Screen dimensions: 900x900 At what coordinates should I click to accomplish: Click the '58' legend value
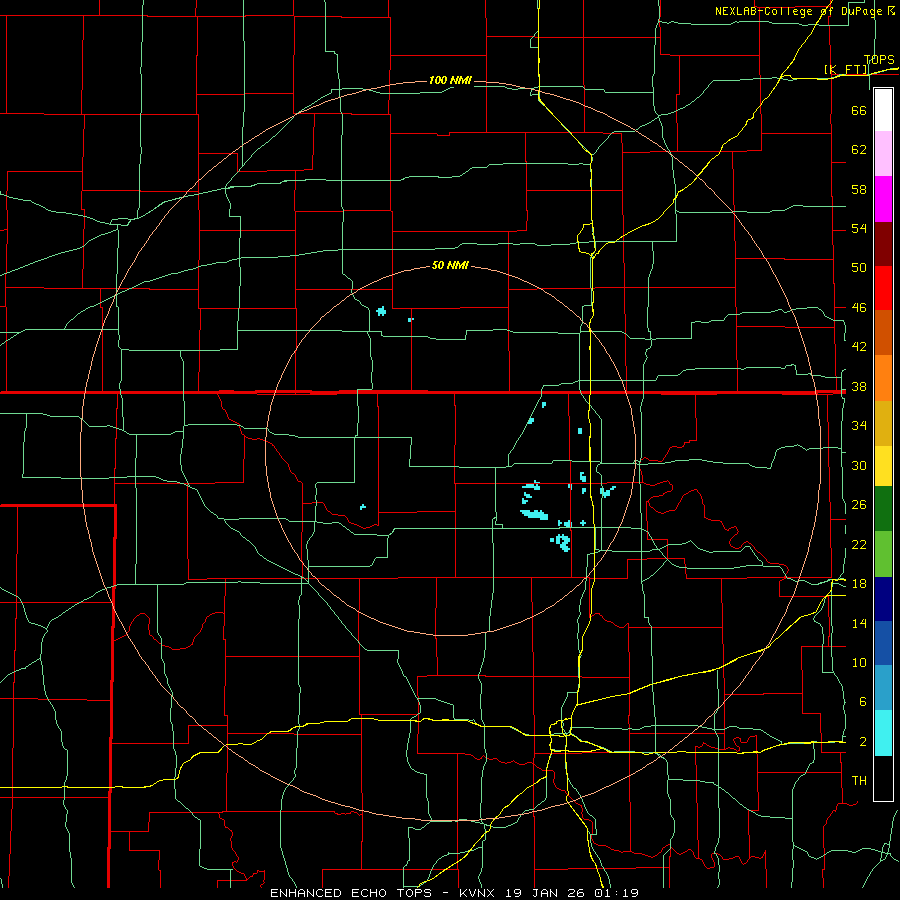click(x=859, y=189)
